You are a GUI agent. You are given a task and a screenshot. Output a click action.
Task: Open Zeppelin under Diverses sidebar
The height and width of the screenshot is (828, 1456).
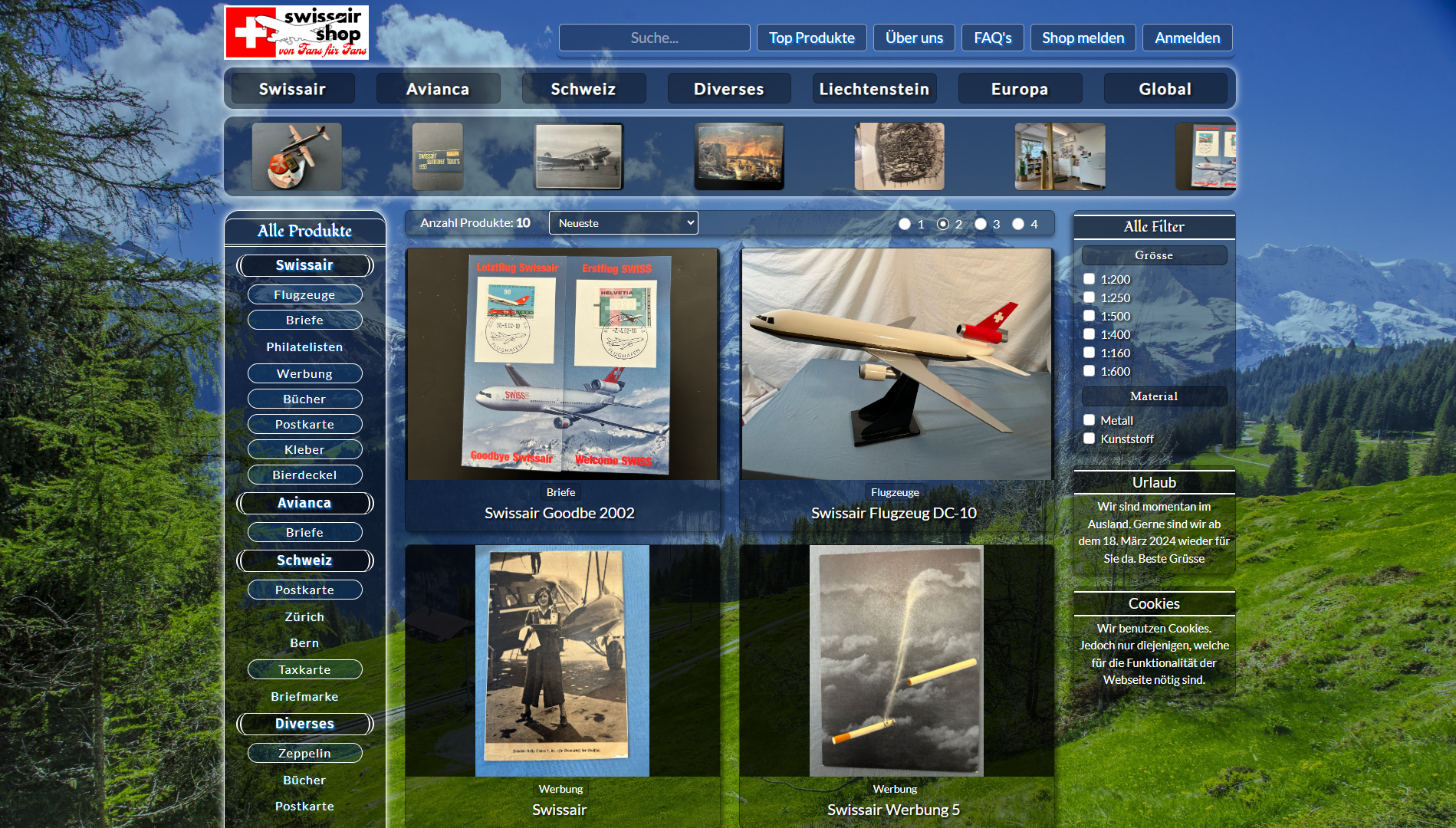point(305,753)
